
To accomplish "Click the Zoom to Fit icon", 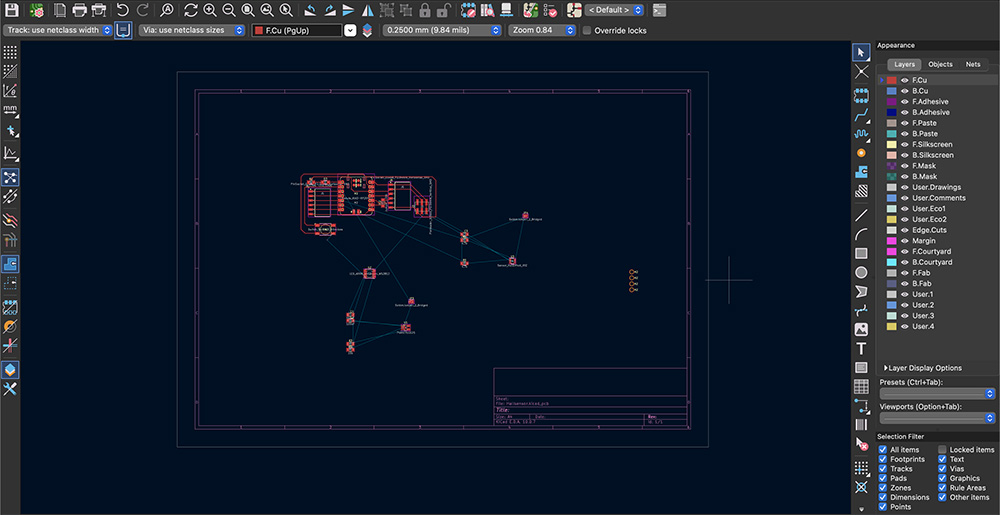I will [x=248, y=10].
